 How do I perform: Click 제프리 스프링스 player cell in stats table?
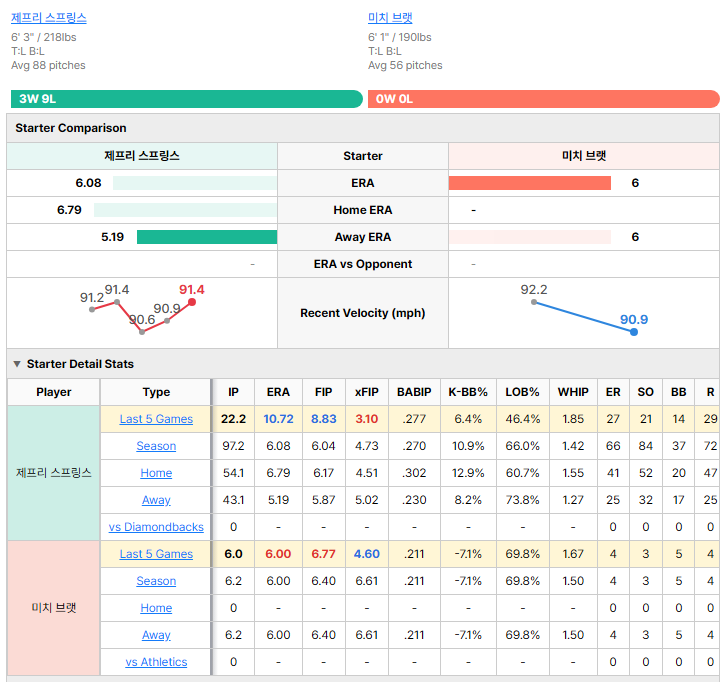coord(54,473)
